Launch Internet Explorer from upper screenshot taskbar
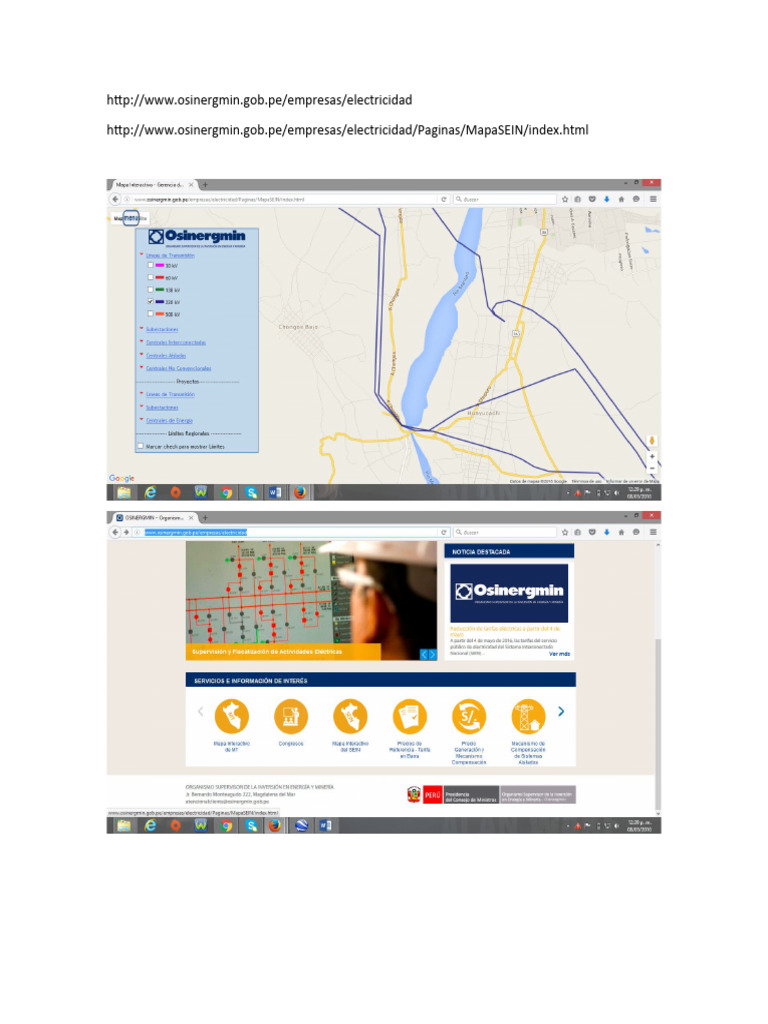768x1024 pixels. 150,493
